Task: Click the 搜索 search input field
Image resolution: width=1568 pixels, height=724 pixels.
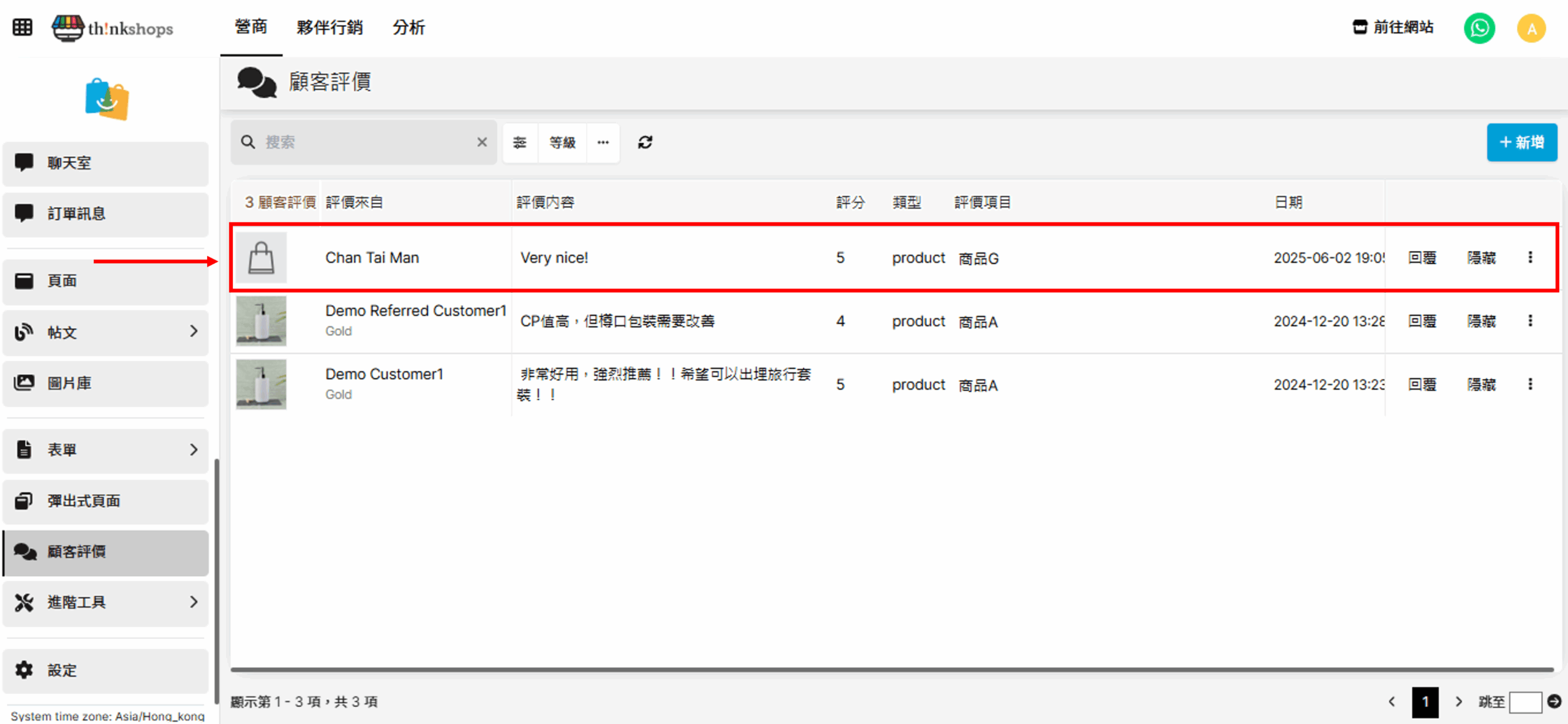Action: click(x=367, y=142)
